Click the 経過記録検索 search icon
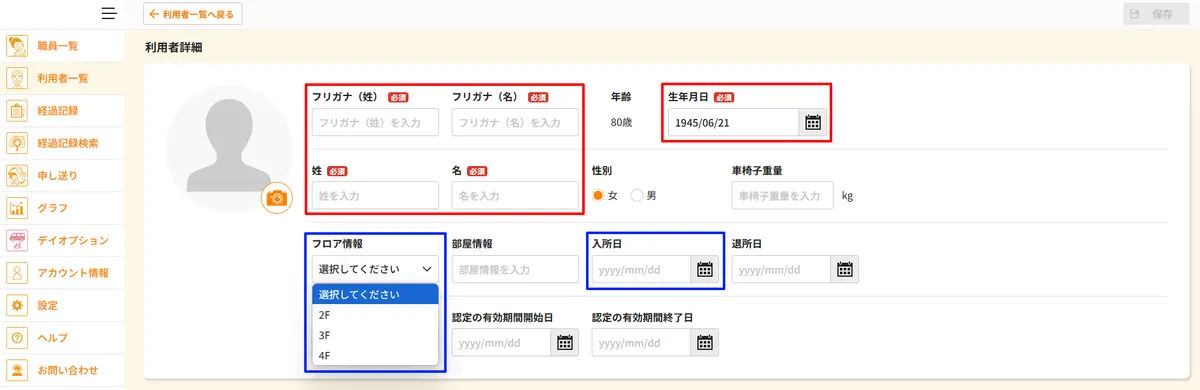Screen dimensions: 1200x390 [x=17, y=143]
